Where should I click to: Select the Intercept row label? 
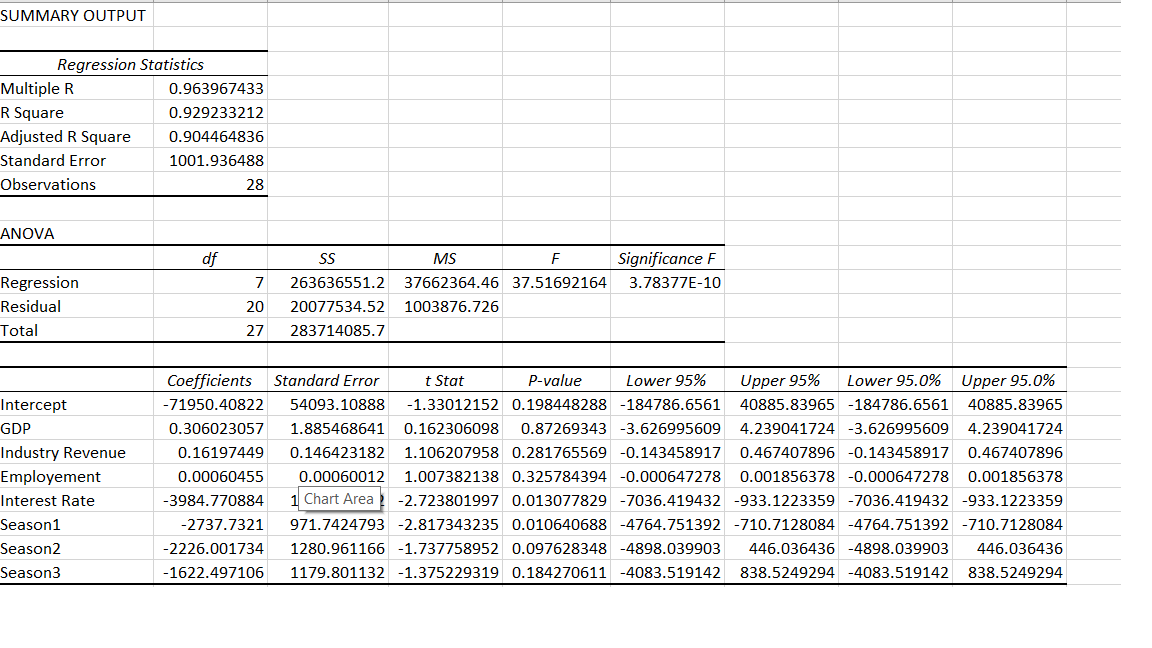tap(76, 404)
